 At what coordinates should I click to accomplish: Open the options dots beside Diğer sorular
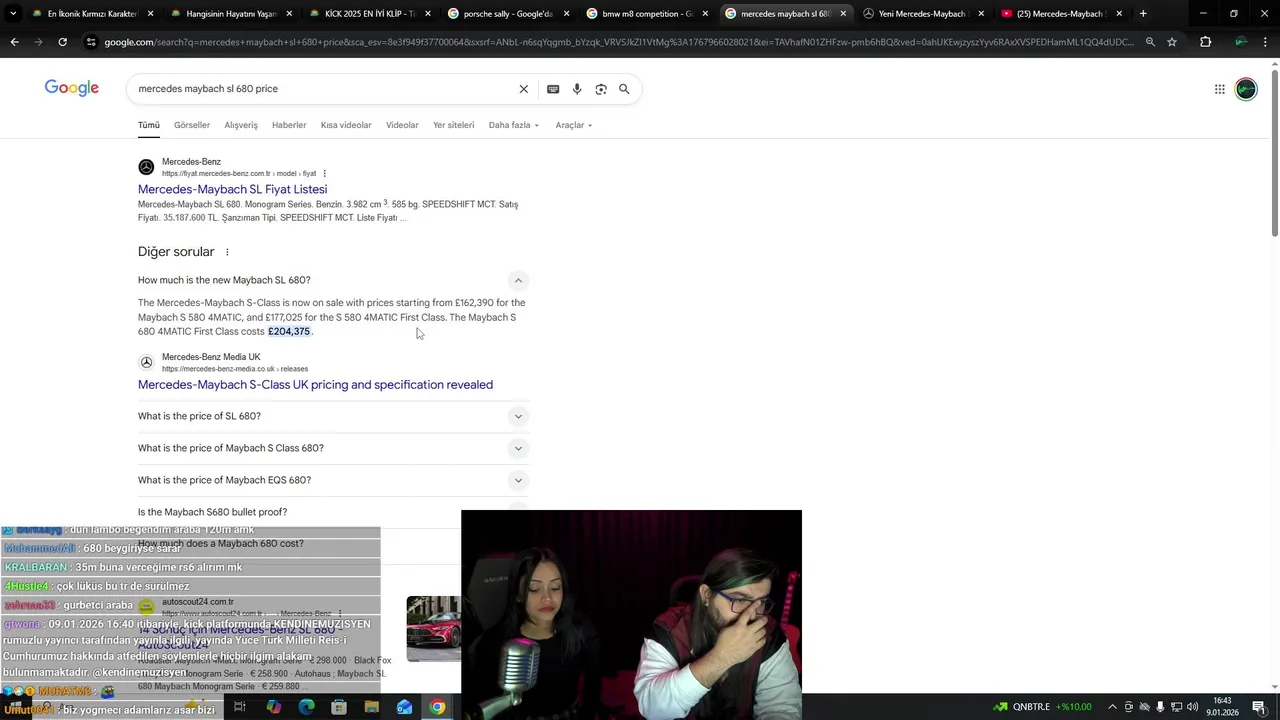point(227,252)
